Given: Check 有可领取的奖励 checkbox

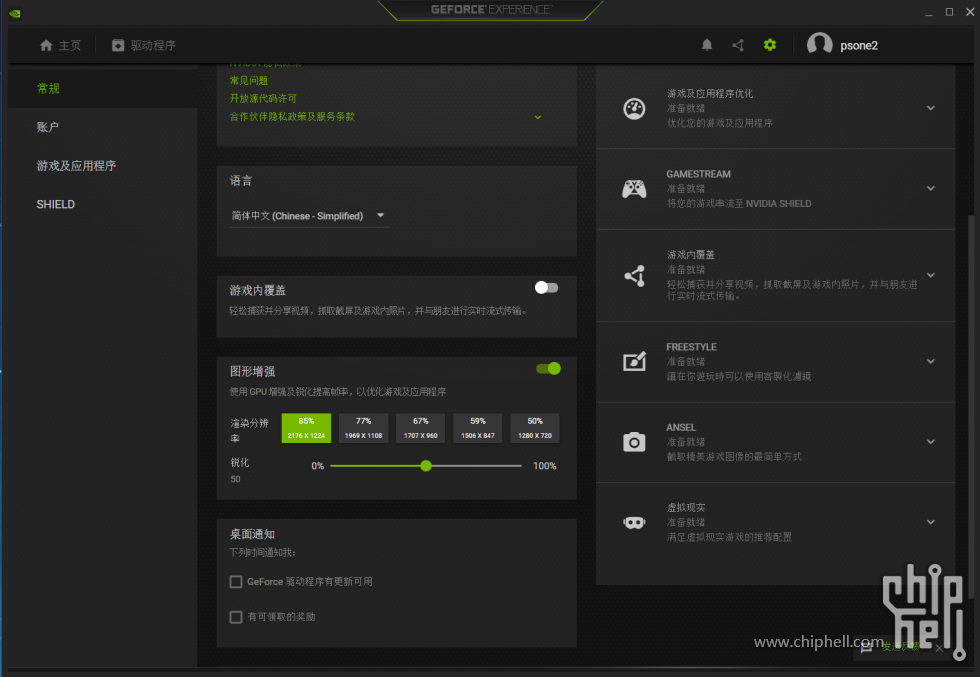Looking at the screenshot, I should pos(236,617).
